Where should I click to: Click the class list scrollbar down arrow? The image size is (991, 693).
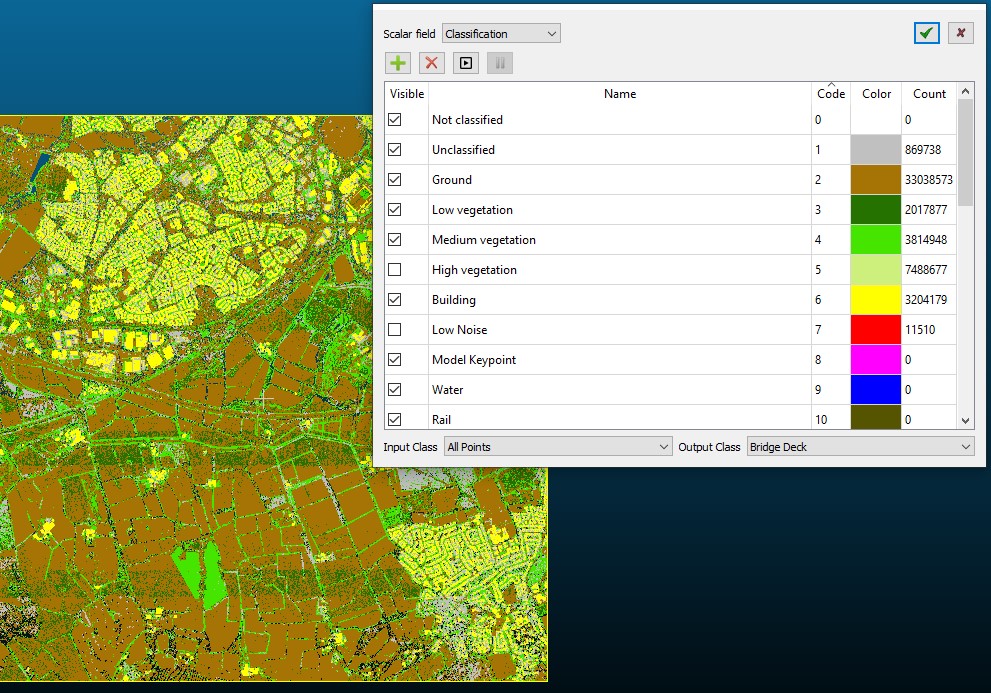(965, 421)
